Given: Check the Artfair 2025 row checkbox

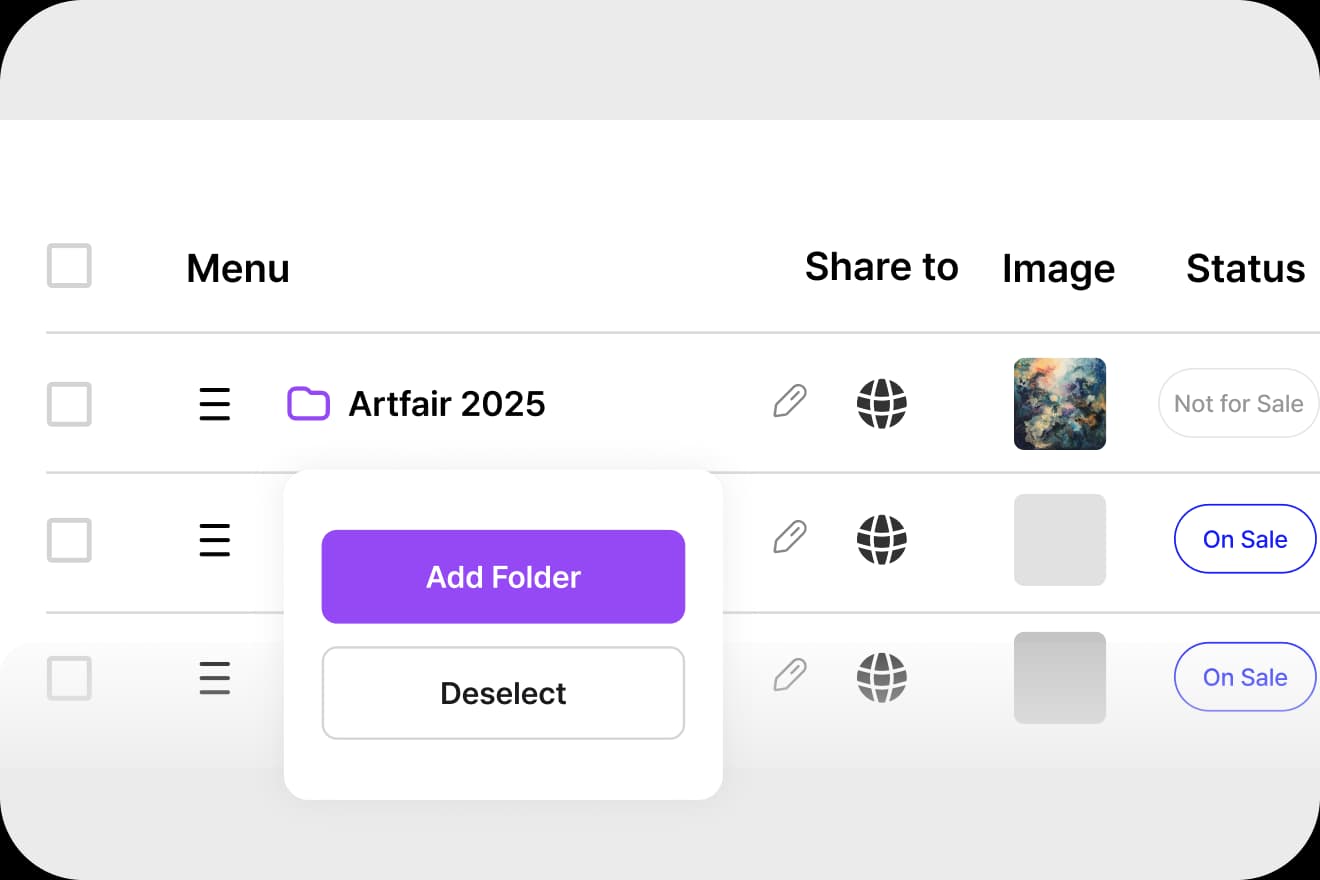Looking at the screenshot, I should coord(69,404).
